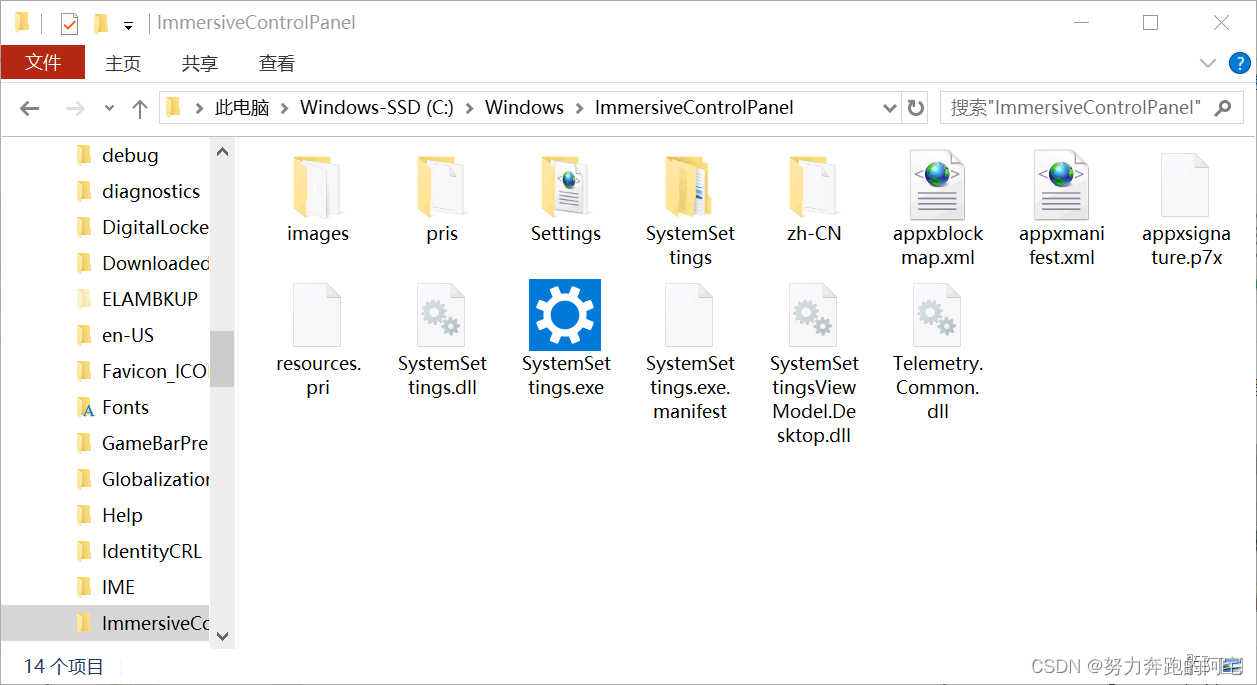Select the images folder icon
This screenshot has width=1257, height=685.
click(318, 187)
